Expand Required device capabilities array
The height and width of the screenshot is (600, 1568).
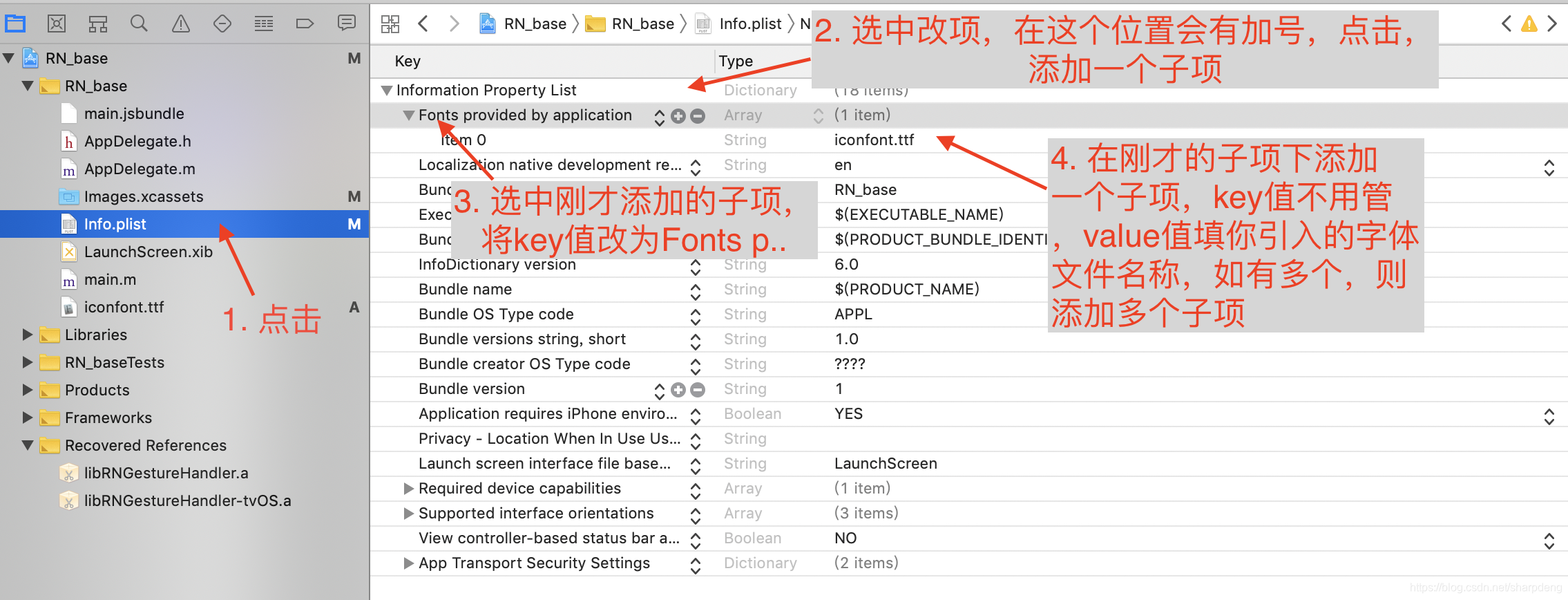409,489
